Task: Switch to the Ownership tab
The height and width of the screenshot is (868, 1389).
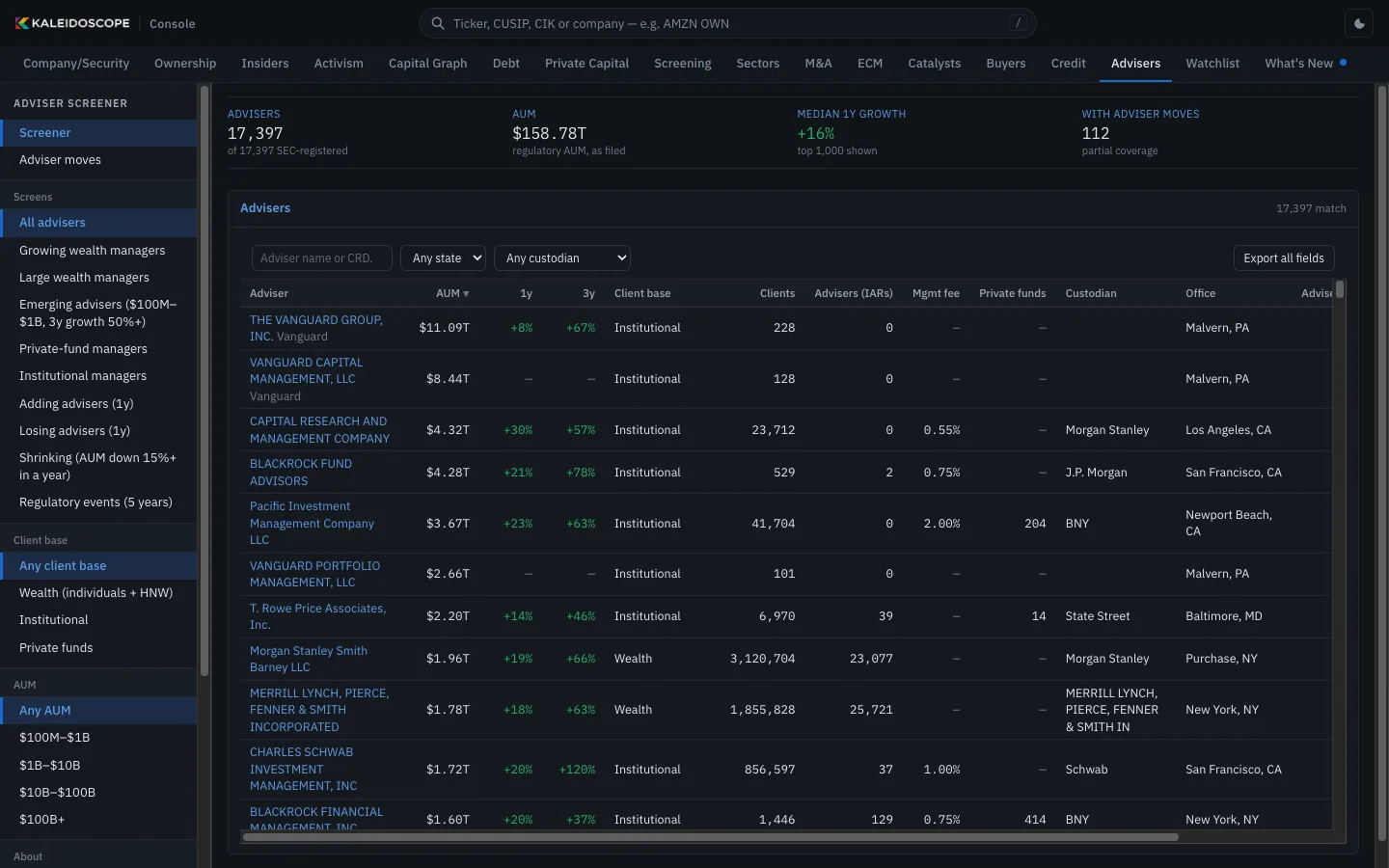Action: (185, 64)
